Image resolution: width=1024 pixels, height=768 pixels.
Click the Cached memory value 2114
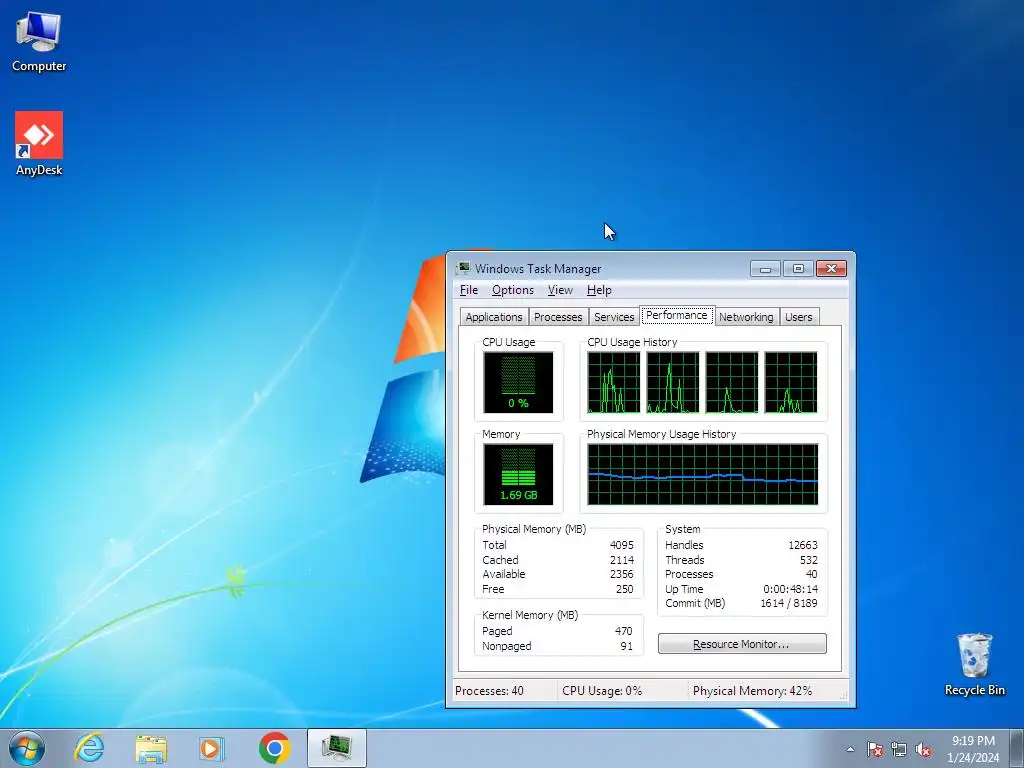coord(622,560)
